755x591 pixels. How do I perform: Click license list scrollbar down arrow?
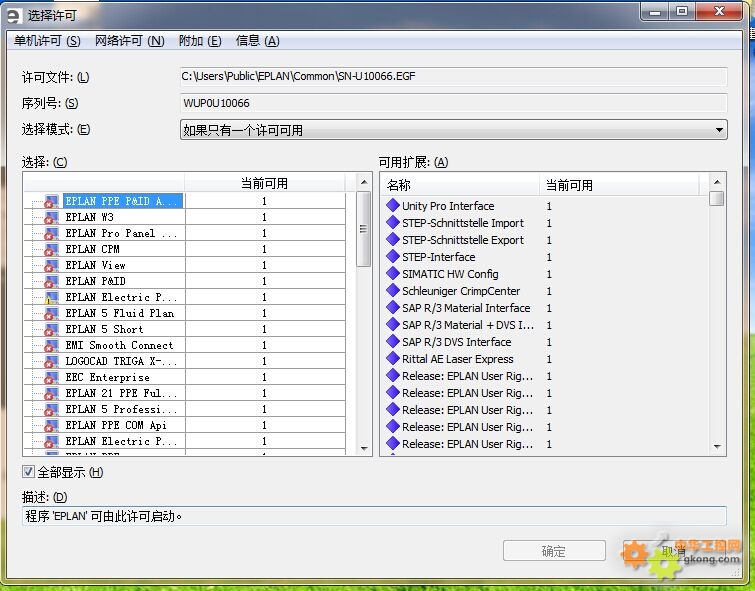pyautogui.click(x=364, y=448)
